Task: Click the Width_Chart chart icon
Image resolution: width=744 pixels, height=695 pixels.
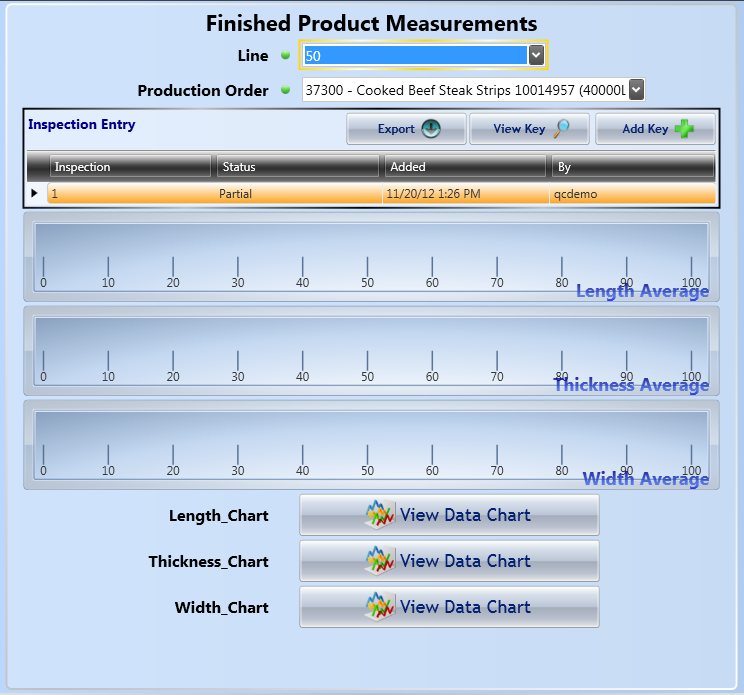Action: click(381, 607)
